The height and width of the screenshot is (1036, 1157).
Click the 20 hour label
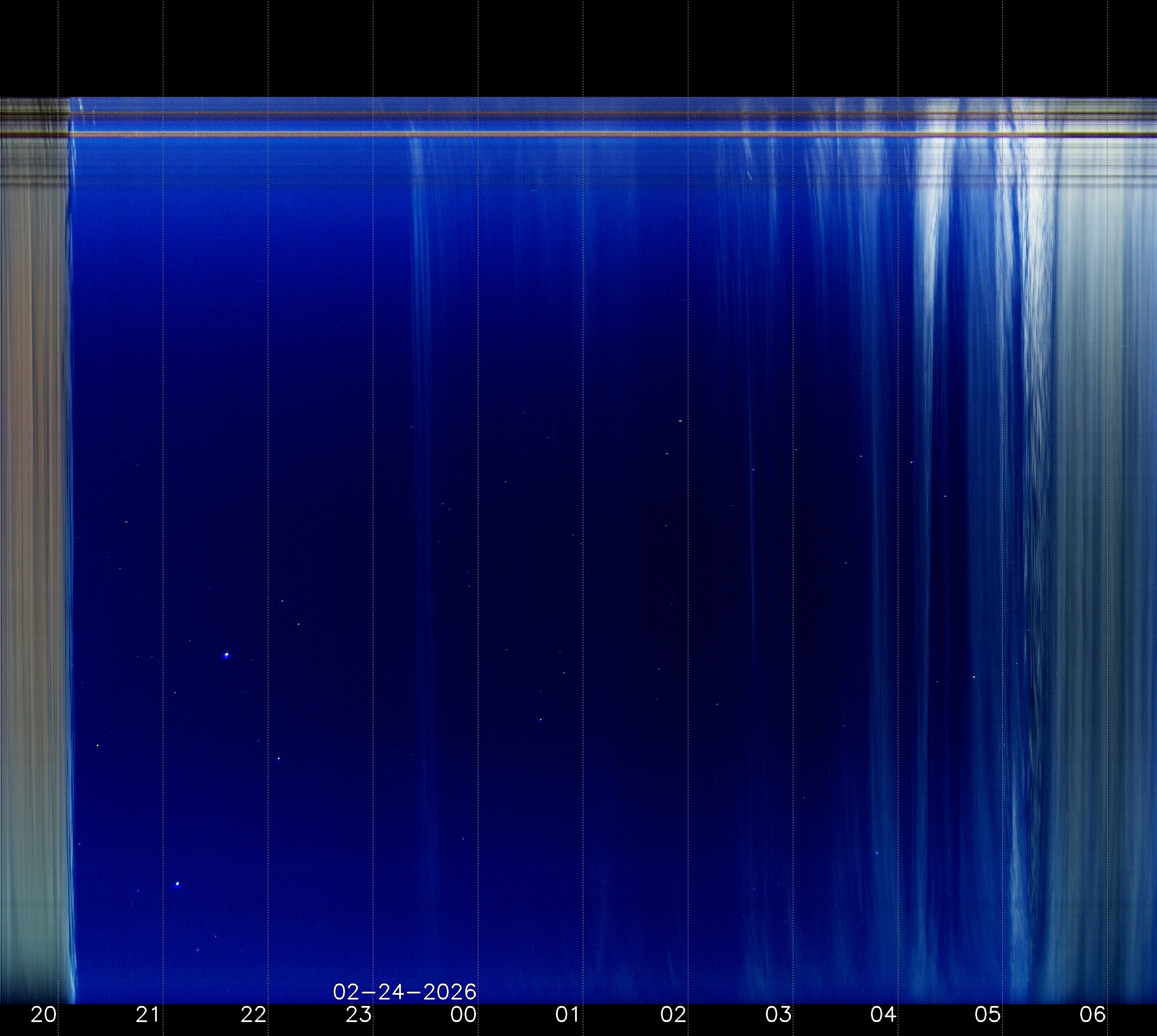pos(43,1015)
